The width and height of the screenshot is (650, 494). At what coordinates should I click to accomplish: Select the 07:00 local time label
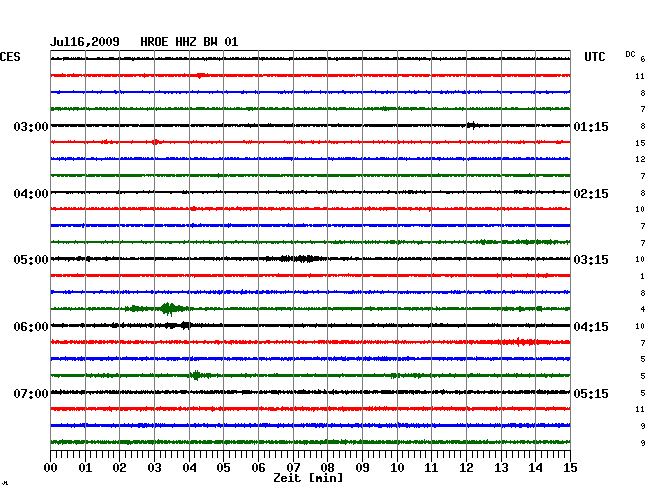31,393
